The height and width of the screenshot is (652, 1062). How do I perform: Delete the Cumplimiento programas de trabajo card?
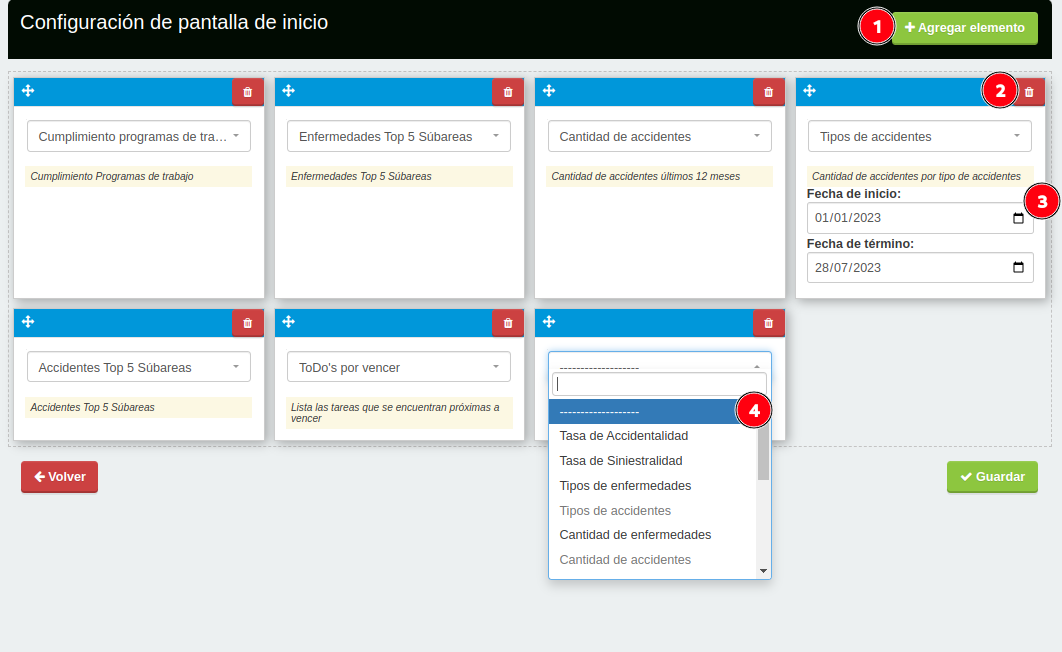(x=248, y=92)
